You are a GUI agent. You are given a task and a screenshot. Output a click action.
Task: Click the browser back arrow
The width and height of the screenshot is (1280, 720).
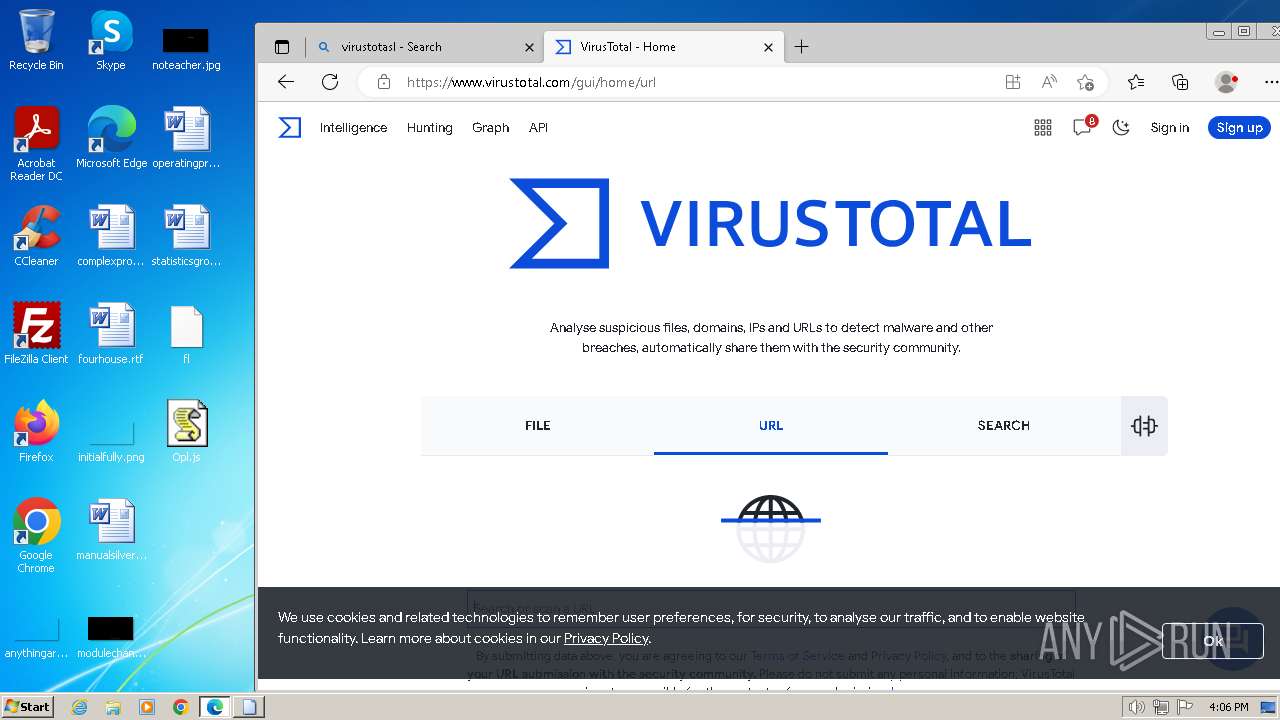tap(286, 82)
